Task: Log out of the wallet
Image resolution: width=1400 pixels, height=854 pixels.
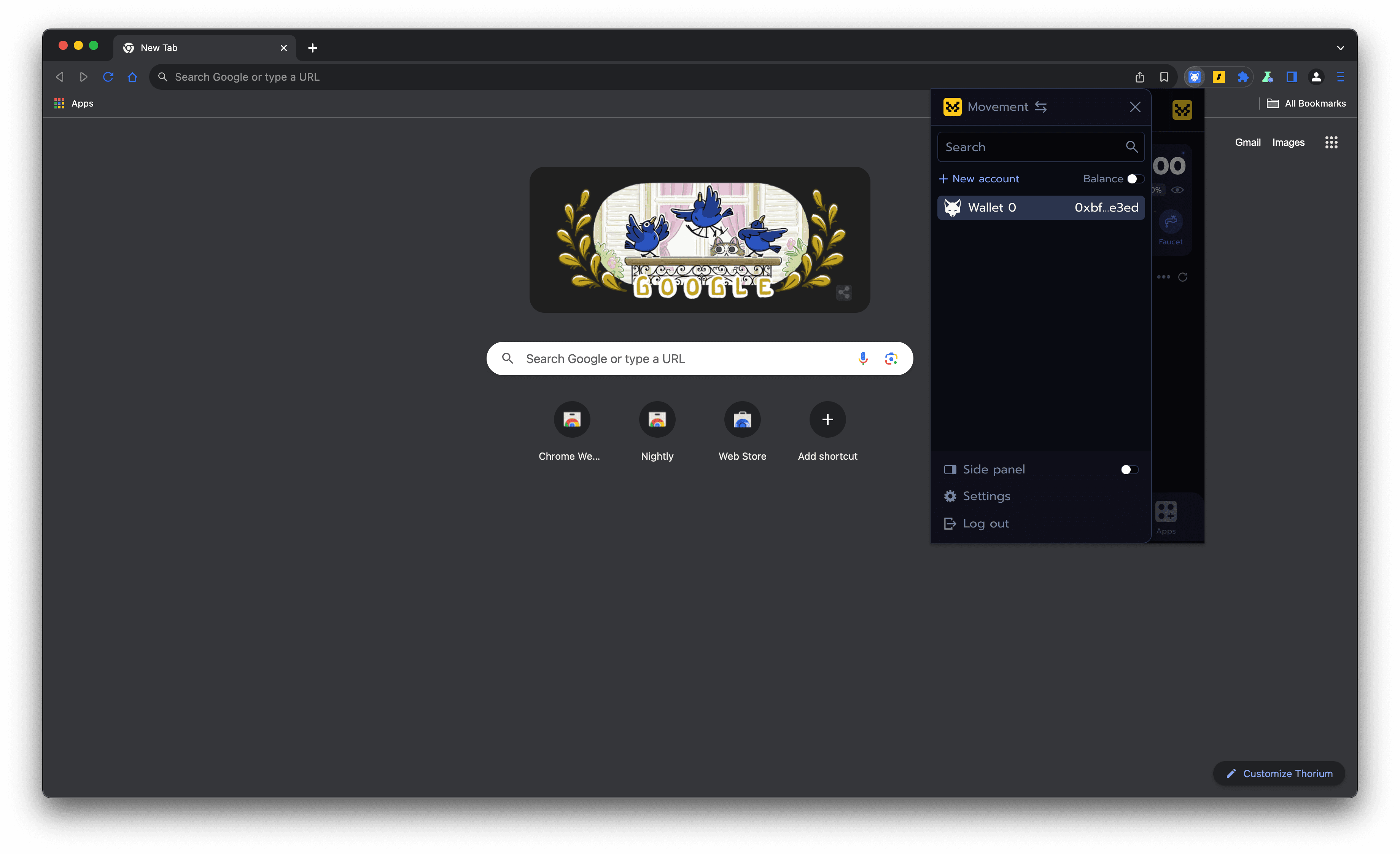Action: pos(976,523)
